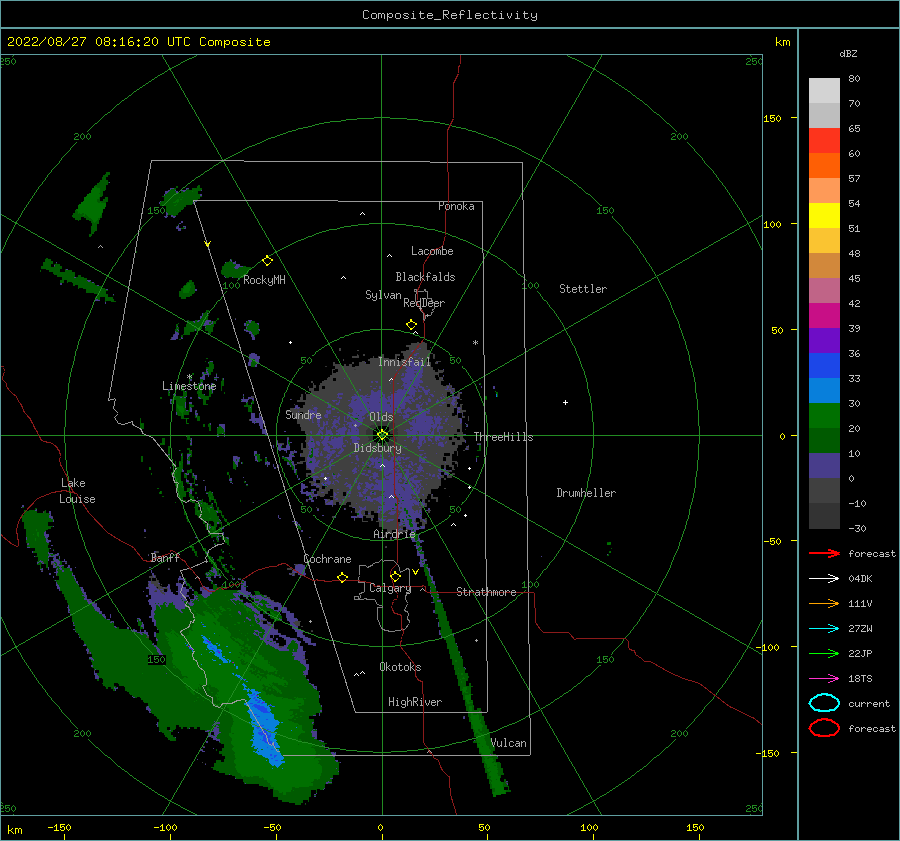Click the -150 tick on bottom axis
This screenshot has height=841, width=900.
coord(59,827)
